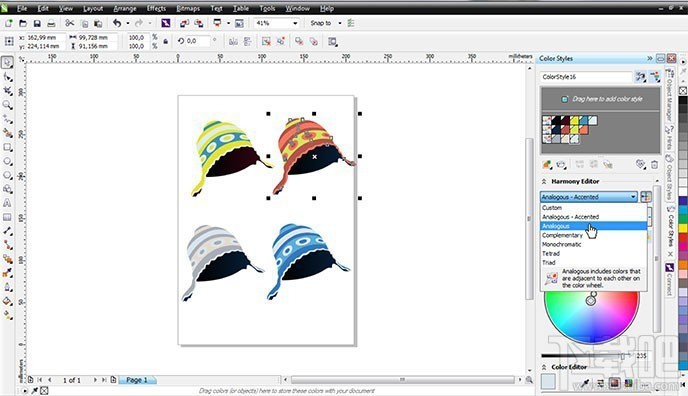Click the ColorStyle16 name field
The width and height of the screenshot is (688, 396).
tap(586, 77)
